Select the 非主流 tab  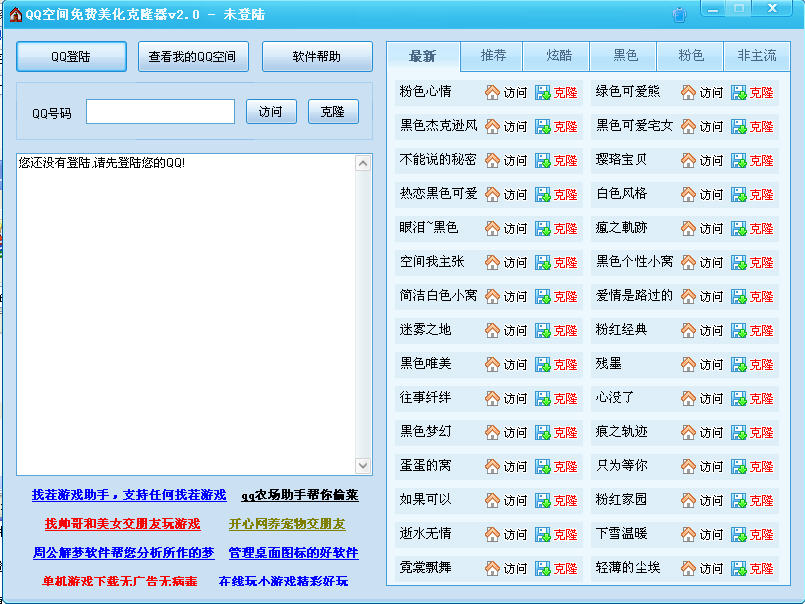click(x=757, y=55)
